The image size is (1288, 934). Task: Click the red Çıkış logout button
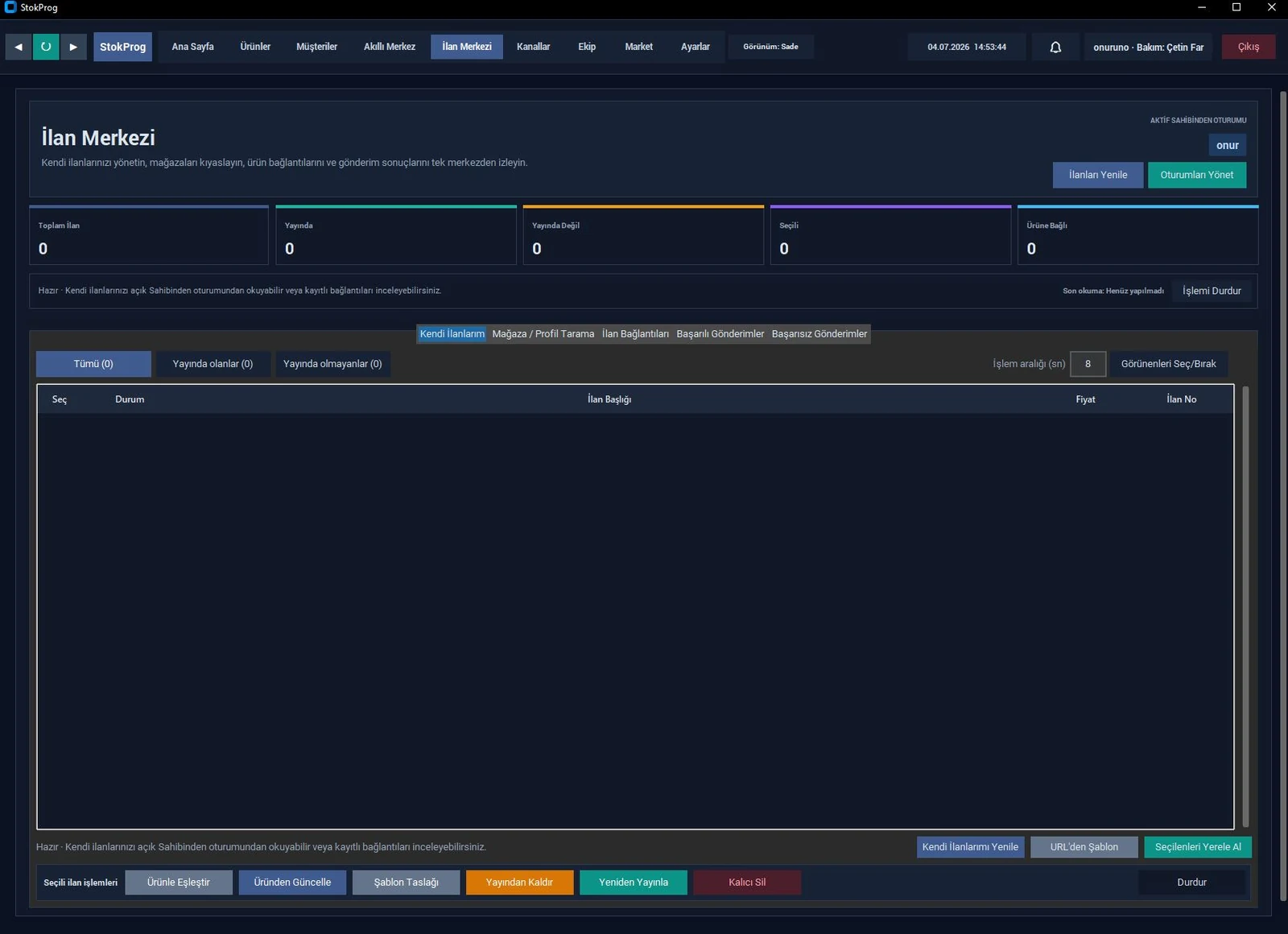pos(1249,47)
